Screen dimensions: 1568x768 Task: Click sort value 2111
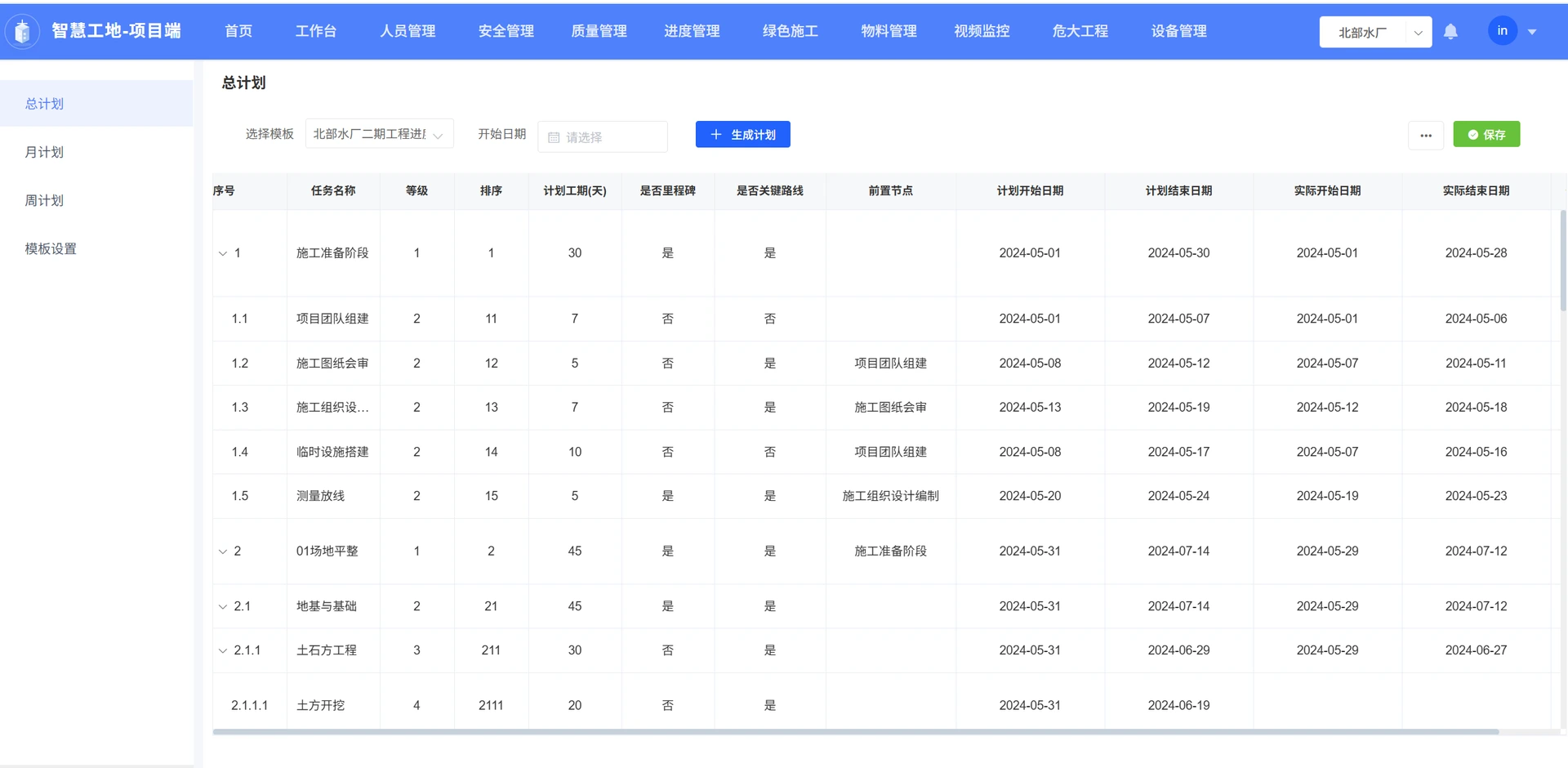tap(491, 705)
